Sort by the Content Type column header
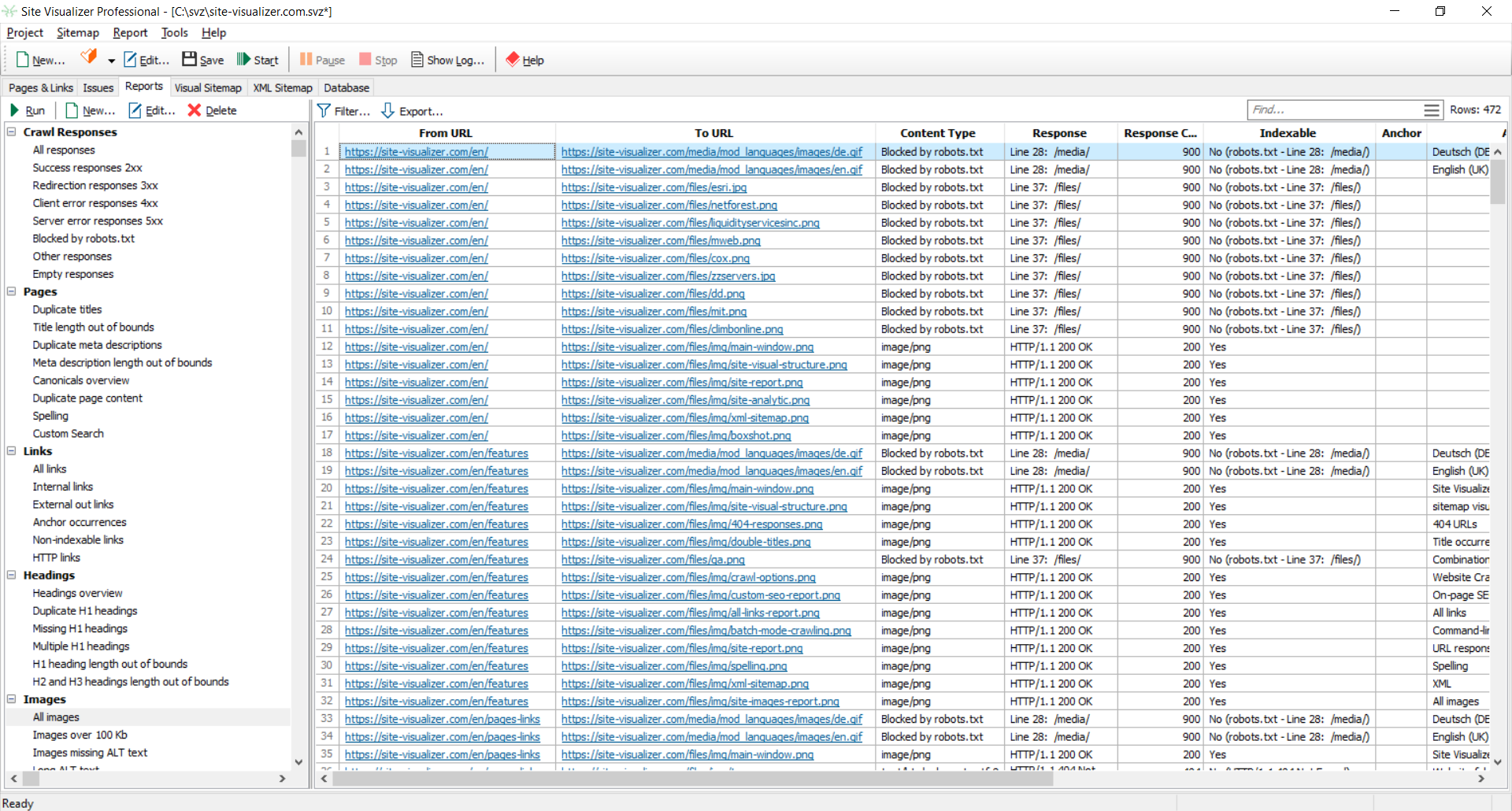Screen dimensions: 1512x811 pos(937,133)
